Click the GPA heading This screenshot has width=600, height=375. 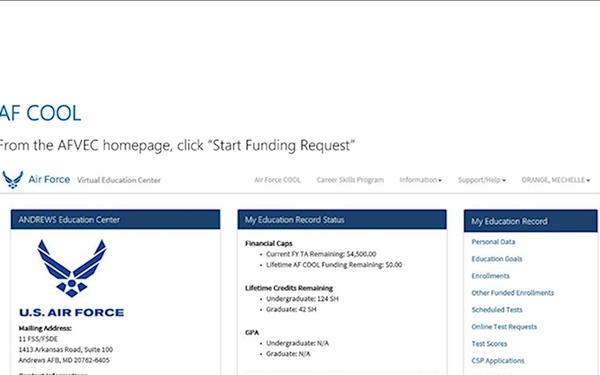[252, 333]
